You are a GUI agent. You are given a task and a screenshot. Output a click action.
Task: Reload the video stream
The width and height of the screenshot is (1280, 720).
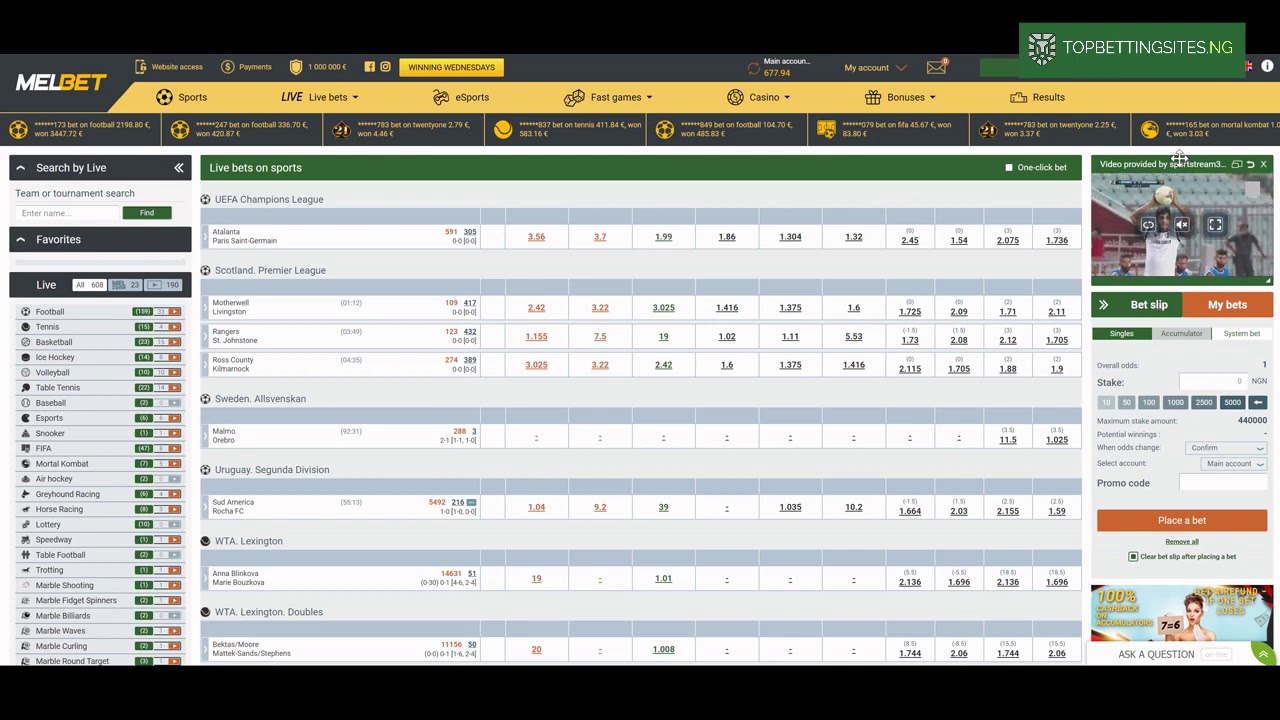tap(1148, 225)
